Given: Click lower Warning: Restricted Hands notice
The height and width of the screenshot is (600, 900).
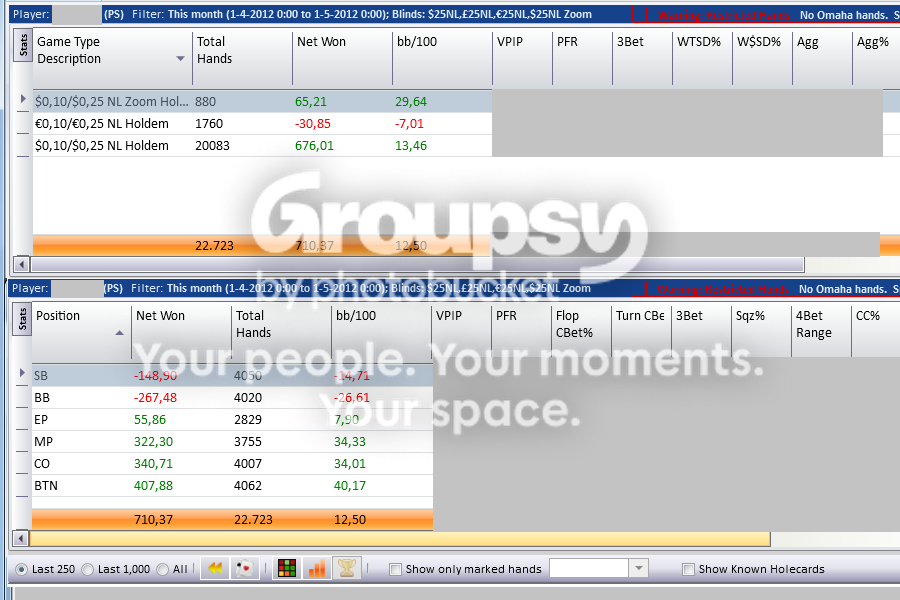Looking at the screenshot, I should [723, 289].
